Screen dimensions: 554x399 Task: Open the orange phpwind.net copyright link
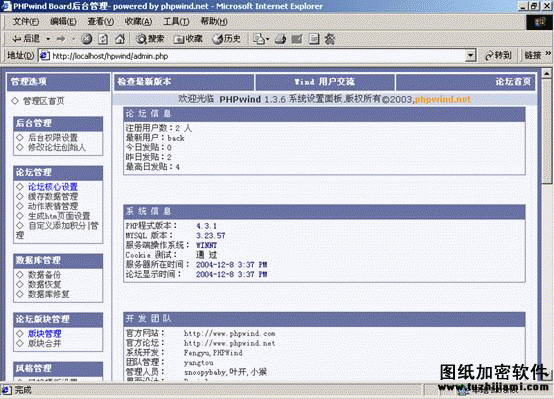point(443,99)
